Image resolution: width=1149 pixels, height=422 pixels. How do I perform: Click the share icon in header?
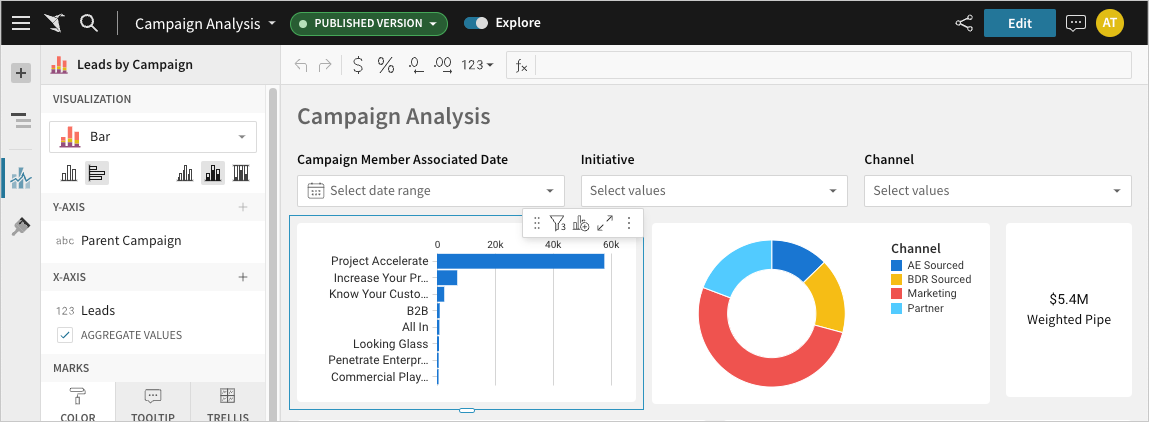click(x=964, y=23)
